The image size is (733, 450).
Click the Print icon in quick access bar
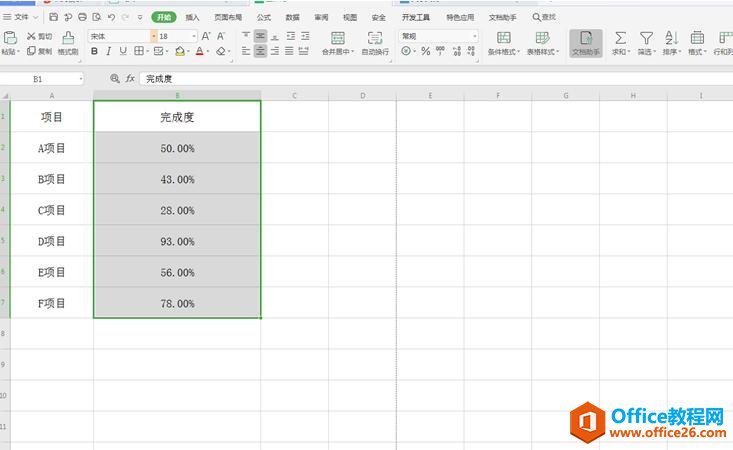coord(82,17)
